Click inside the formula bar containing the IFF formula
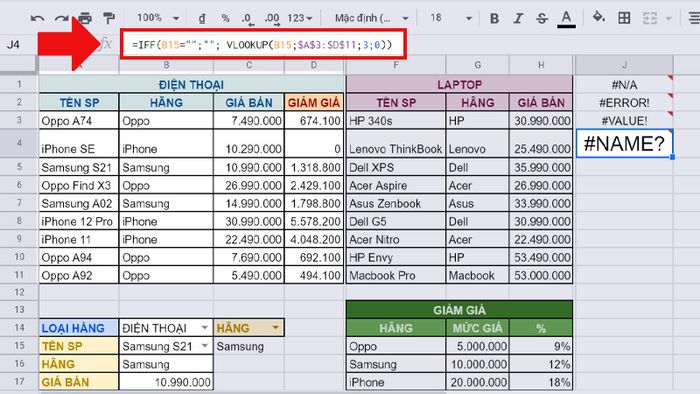 point(263,44)
